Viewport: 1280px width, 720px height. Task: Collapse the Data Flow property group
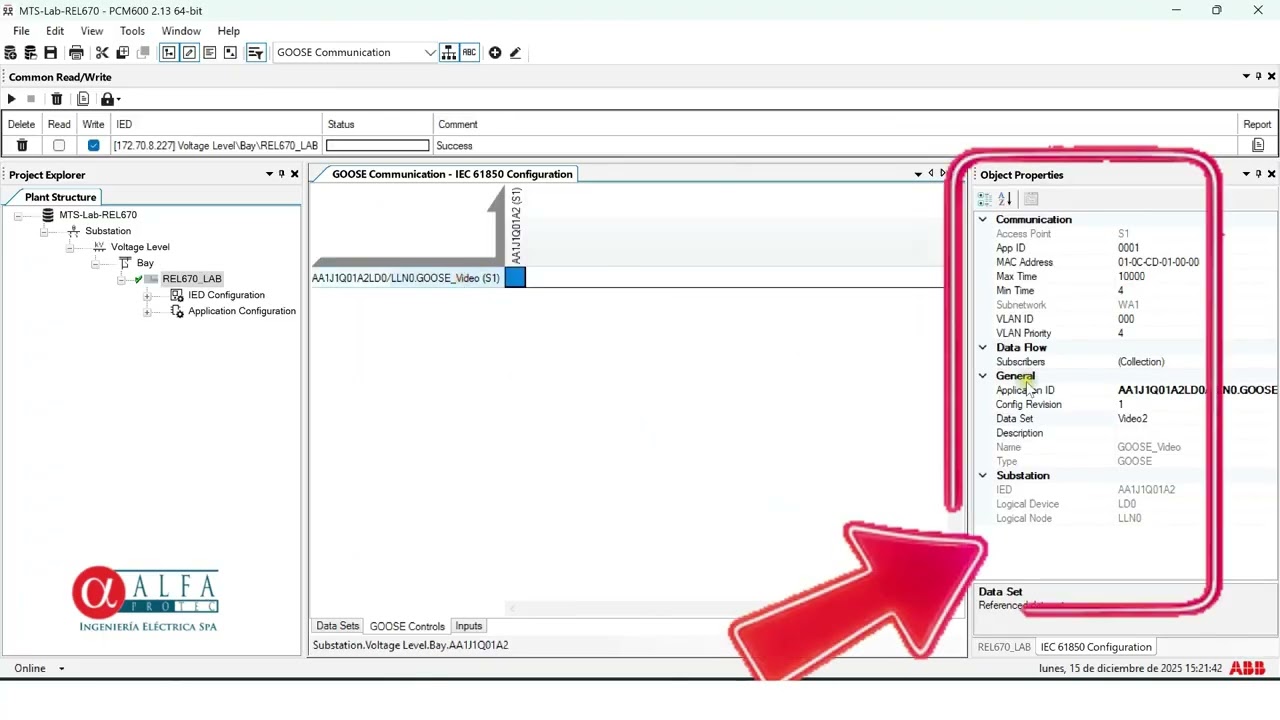[983, 348]
